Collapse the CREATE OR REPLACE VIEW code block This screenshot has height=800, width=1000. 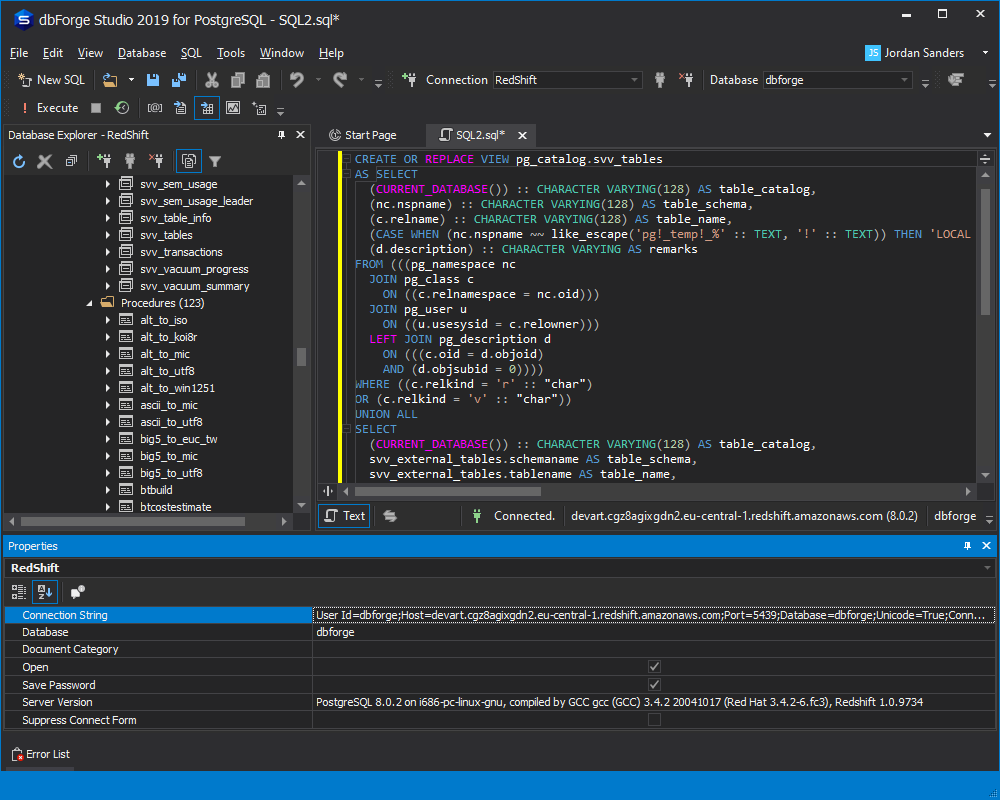pos(347,159)
